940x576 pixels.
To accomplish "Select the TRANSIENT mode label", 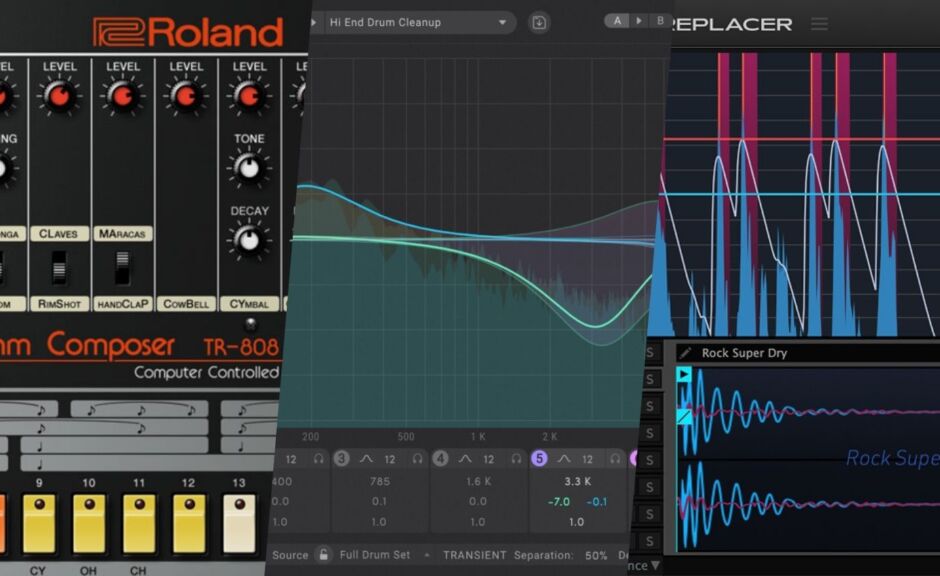I will point(475,555).
